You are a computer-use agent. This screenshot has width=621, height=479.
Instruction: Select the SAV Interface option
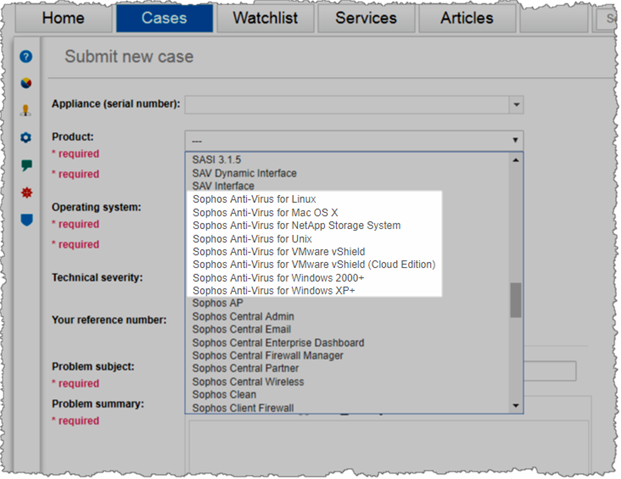click(x=223, y=186)
